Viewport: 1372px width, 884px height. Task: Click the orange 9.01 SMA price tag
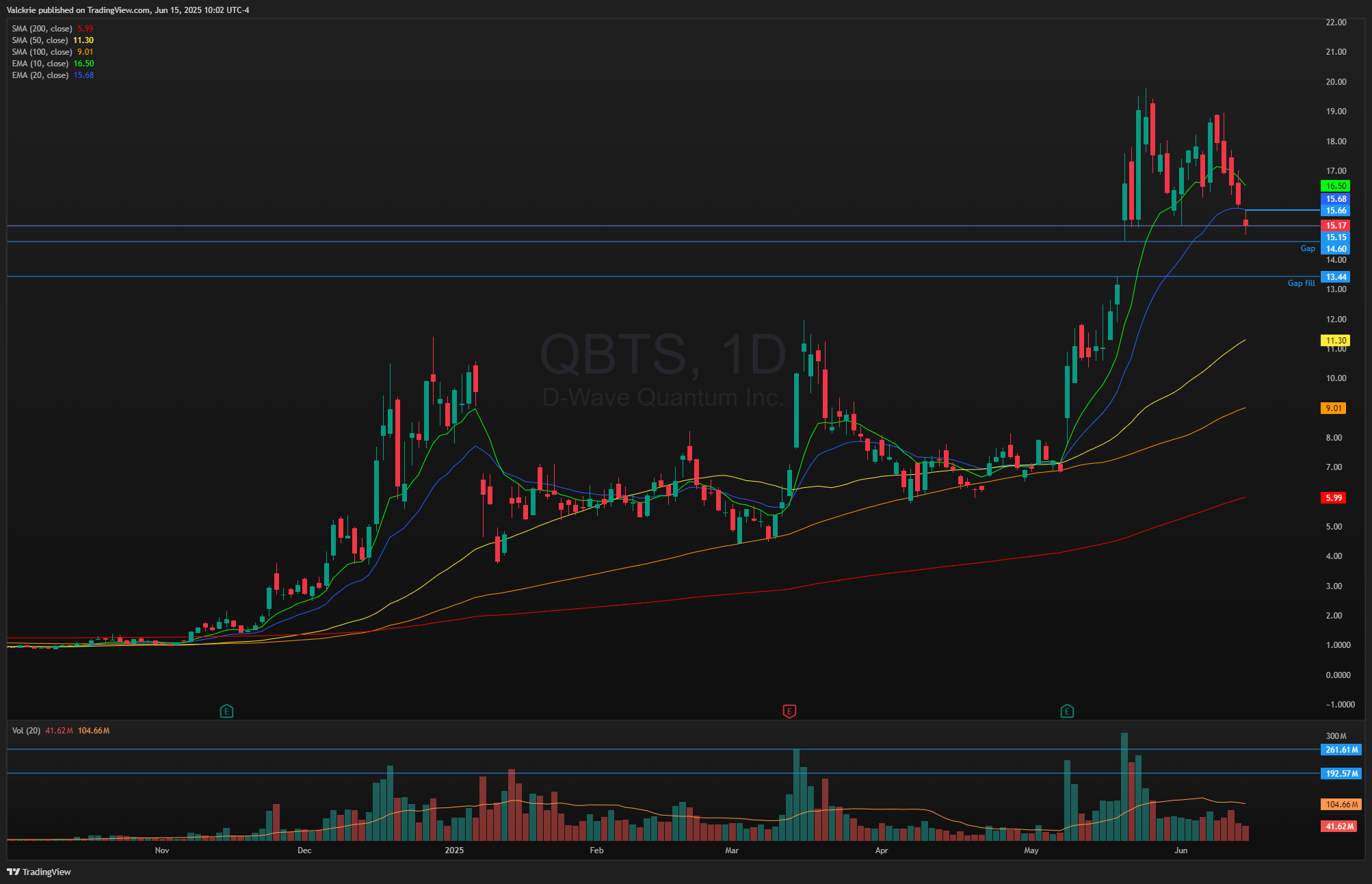(1333, 408)
